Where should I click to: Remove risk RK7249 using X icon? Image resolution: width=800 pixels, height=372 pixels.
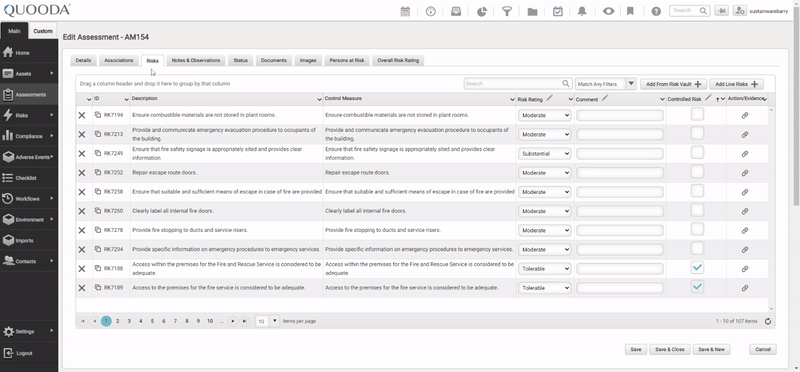click(x=82, y=154)
